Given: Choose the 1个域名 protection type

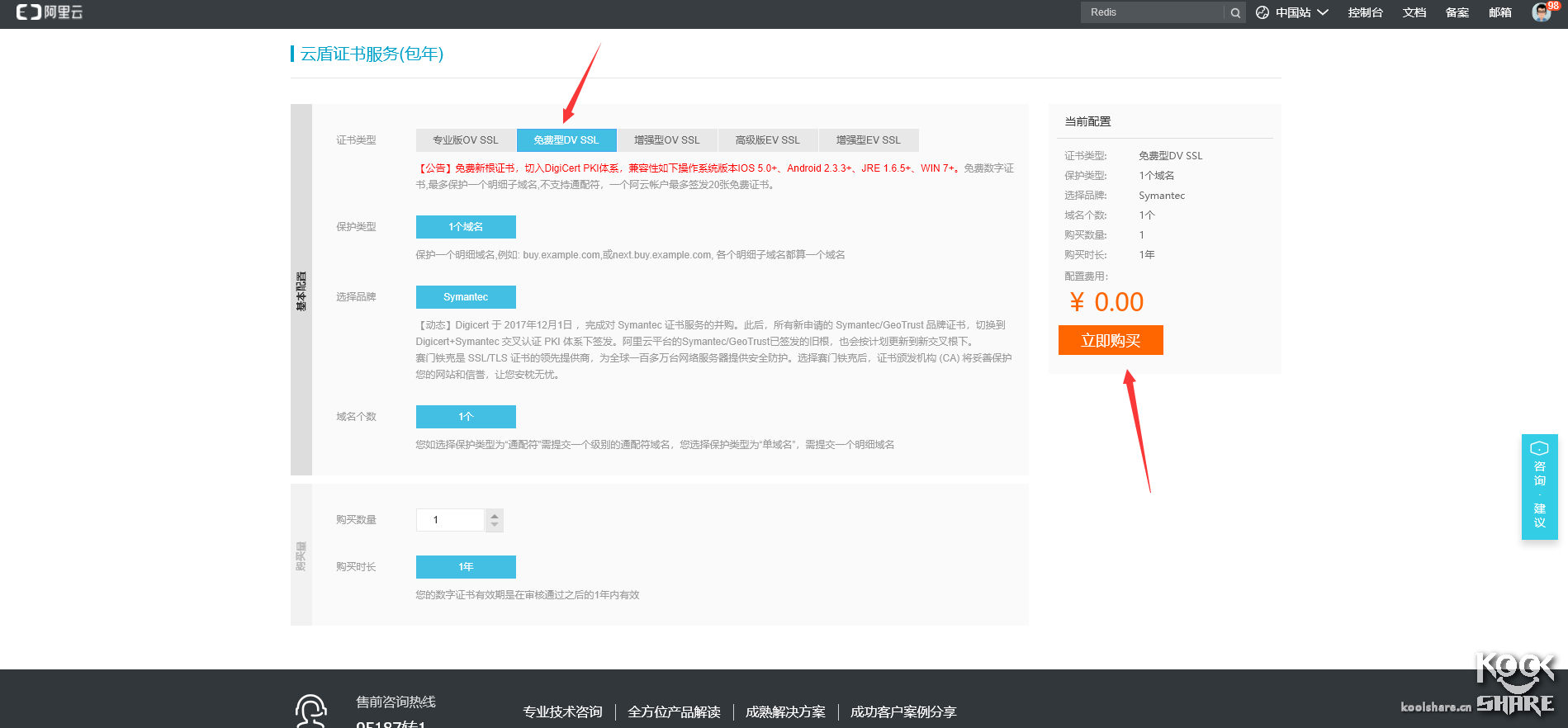Looking at the screenshot, I should pos(466,227).
